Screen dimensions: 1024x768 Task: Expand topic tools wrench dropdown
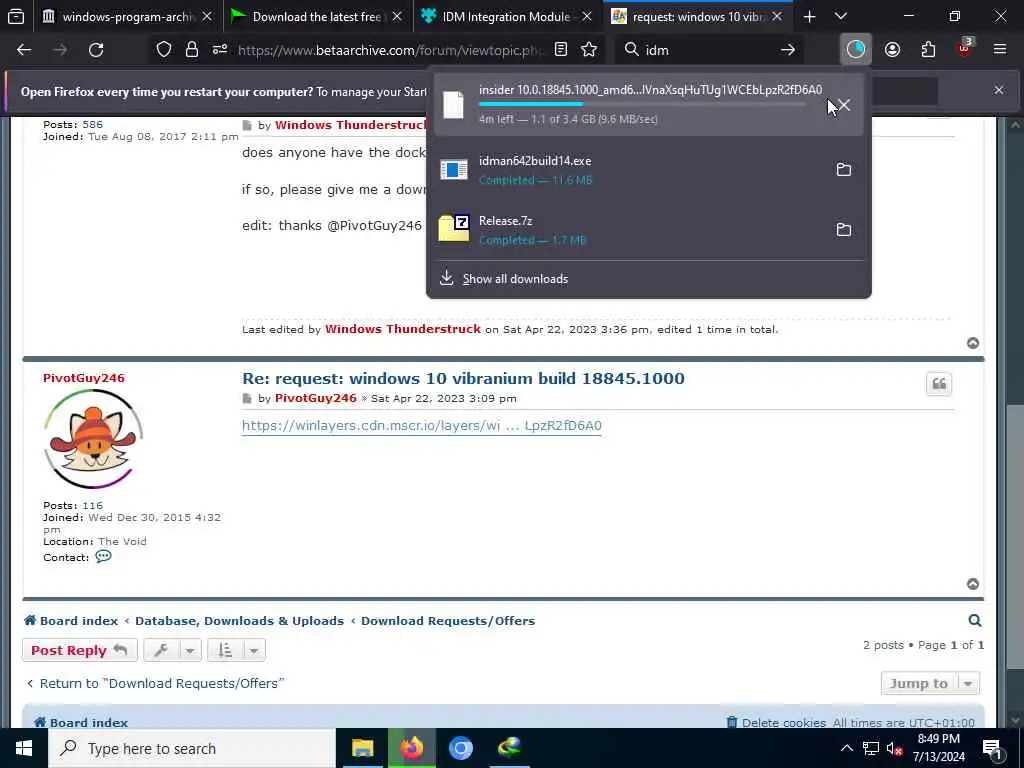[x=172, y=650]
